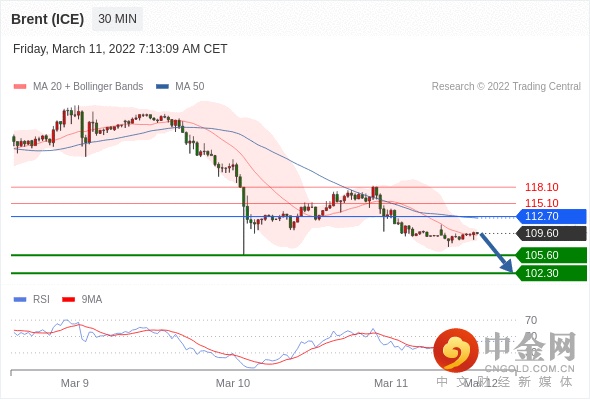Image resolution: width=590 pixels, height=400 pixels.
Task: Toggle the MA 50 legend label
Action: click(x=190, y=87)
